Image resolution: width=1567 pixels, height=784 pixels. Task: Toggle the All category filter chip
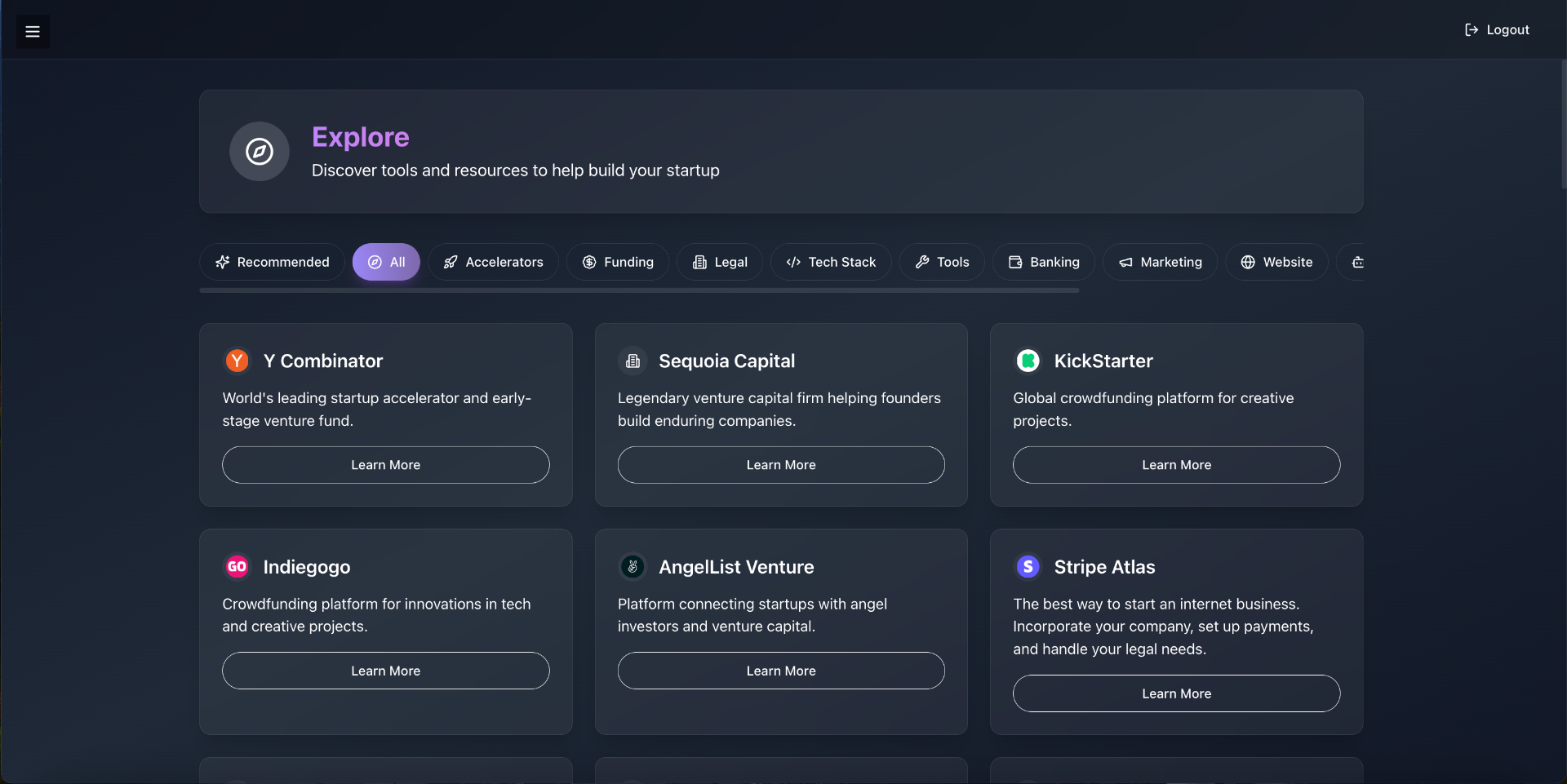(x=385, y=262)
